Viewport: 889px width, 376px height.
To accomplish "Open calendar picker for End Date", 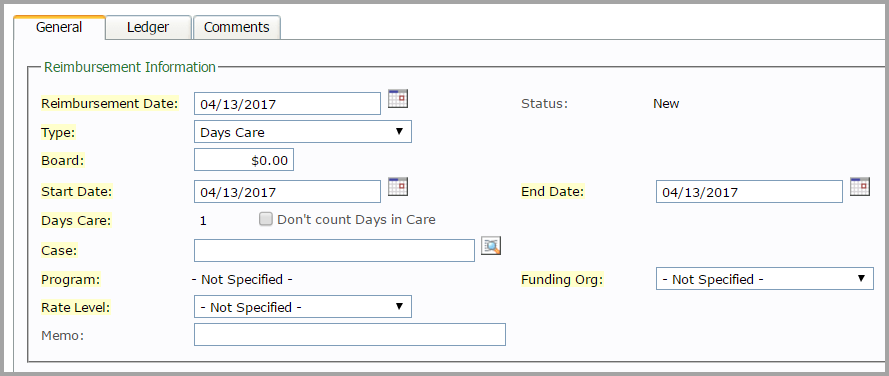I will click(x=860, y=187).
